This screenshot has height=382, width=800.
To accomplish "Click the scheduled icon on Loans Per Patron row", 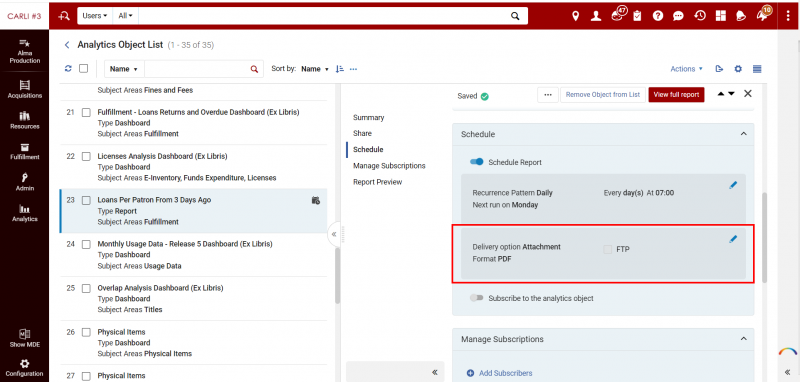I will pyautogui.click(x=315, y=200).
